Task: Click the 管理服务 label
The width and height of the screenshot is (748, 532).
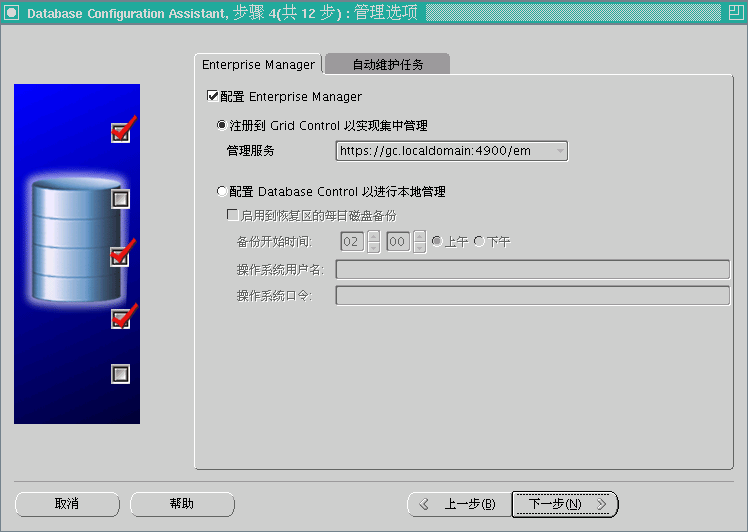Action: (x=250, y=151)
